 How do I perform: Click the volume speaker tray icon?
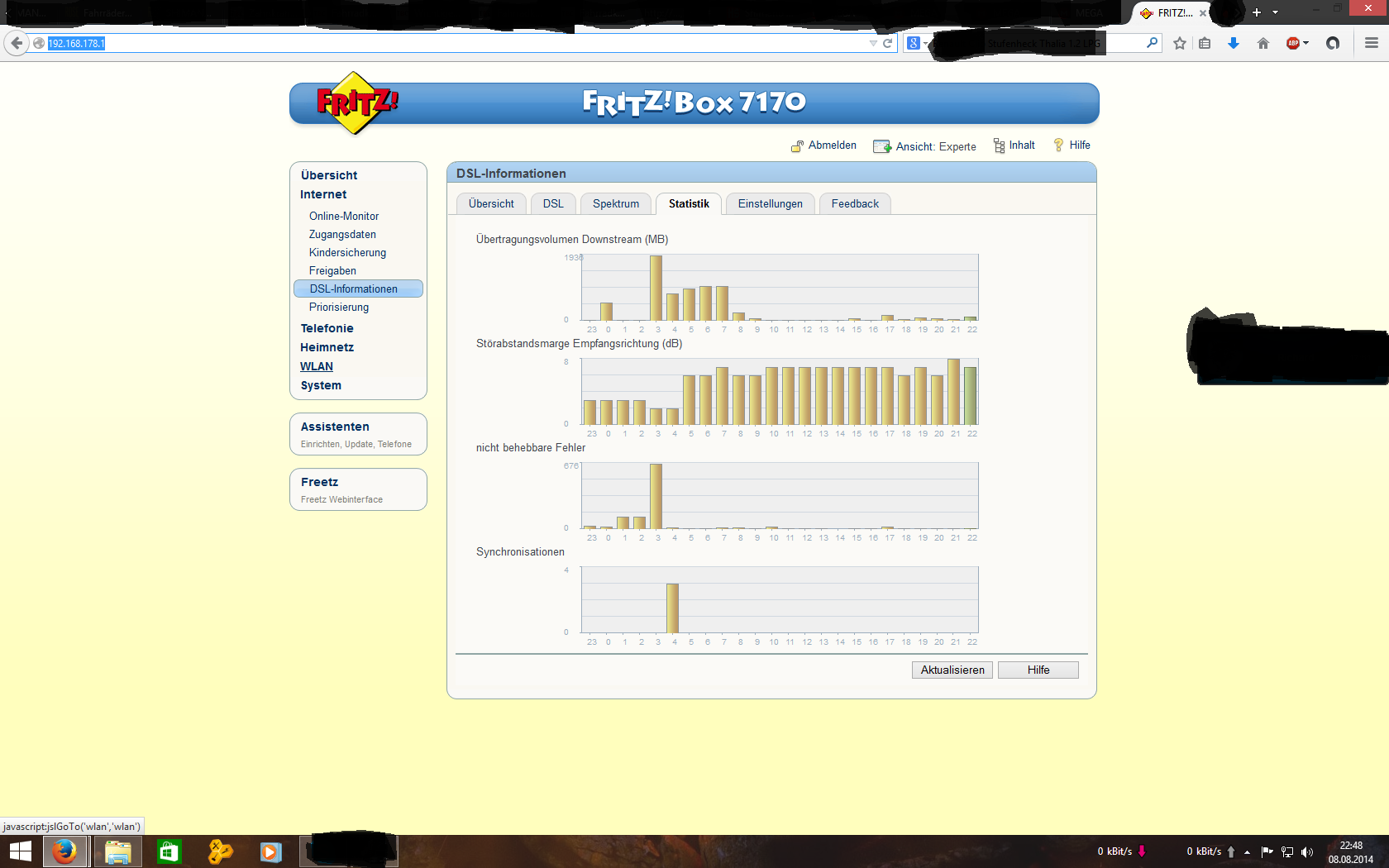click(1307, 851)
